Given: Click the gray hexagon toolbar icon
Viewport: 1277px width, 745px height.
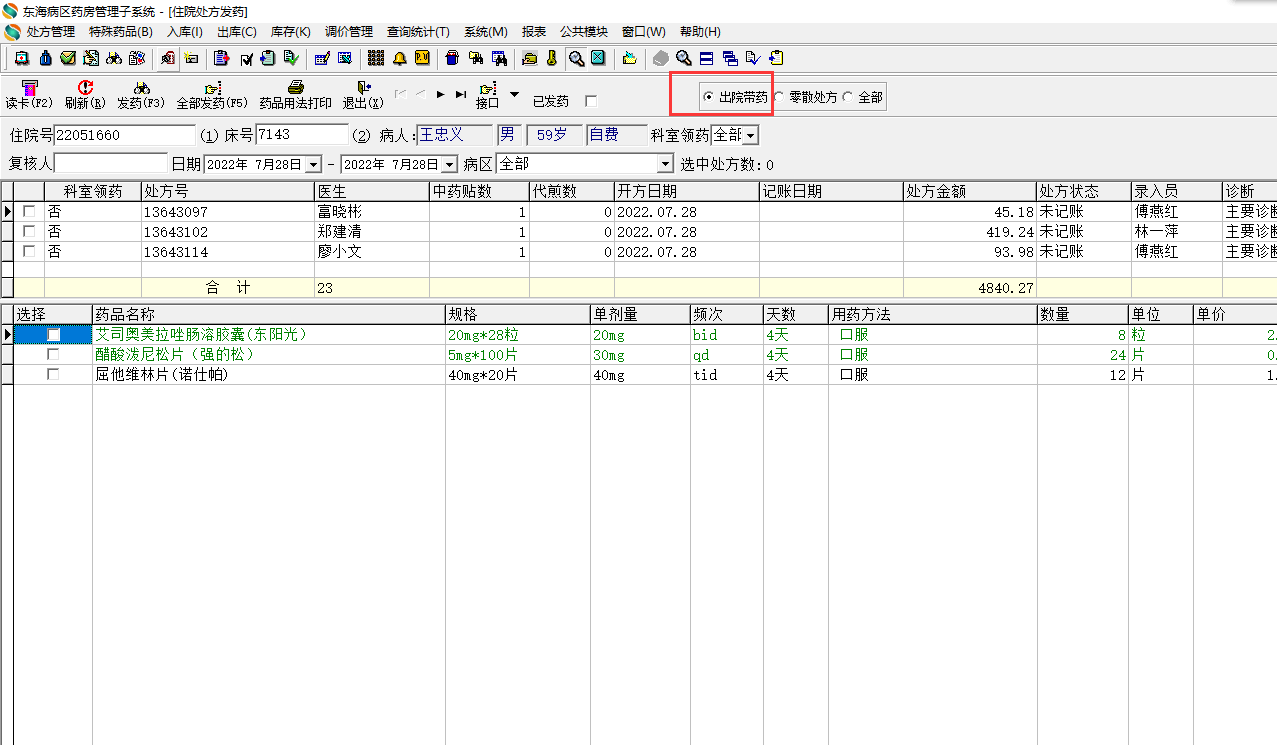Looking at the screenshot, I should 660,58.
